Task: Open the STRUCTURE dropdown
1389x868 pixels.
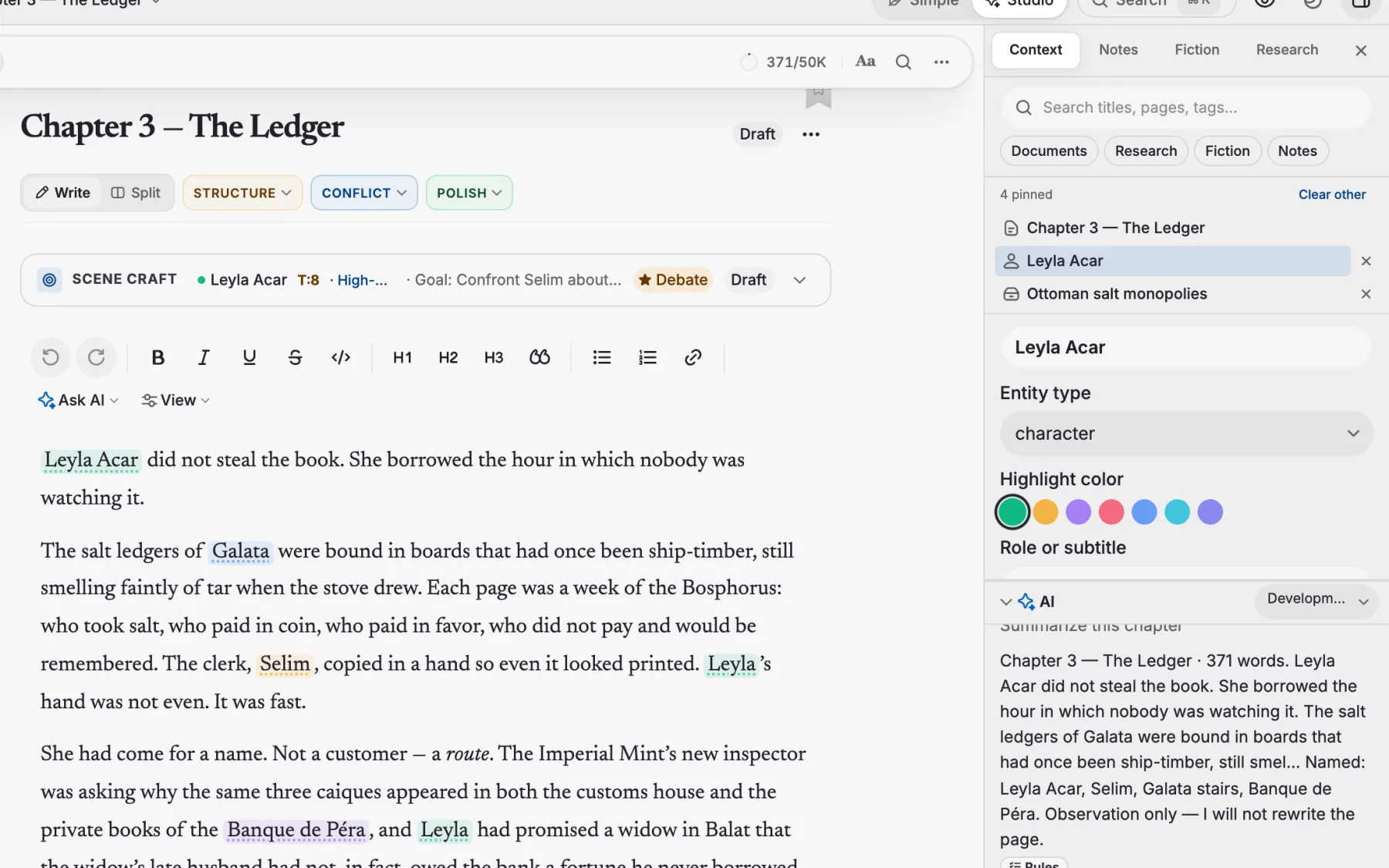Action: coord(242,193)
